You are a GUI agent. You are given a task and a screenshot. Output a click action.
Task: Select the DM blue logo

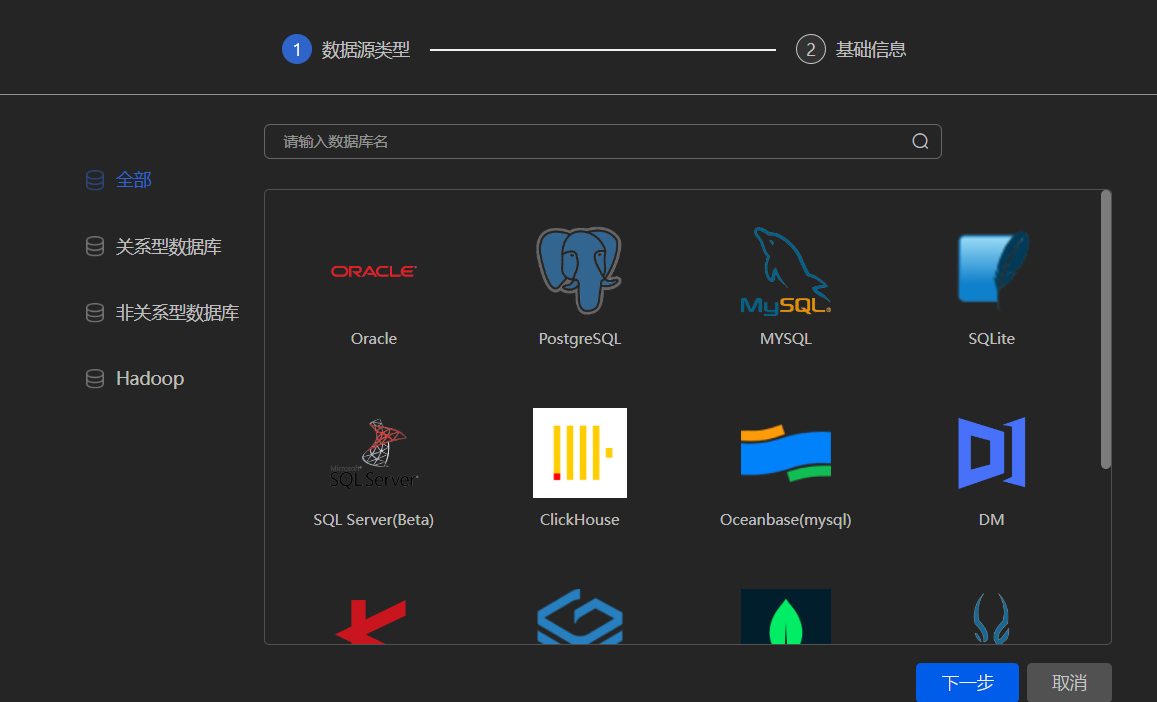[992, 452]
